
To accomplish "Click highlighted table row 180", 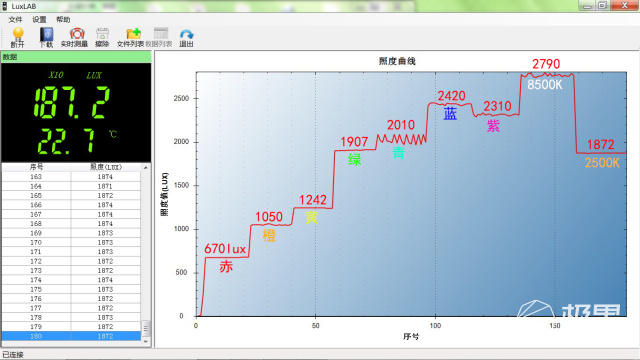I will pyautogui.click(x=71, y=336).
